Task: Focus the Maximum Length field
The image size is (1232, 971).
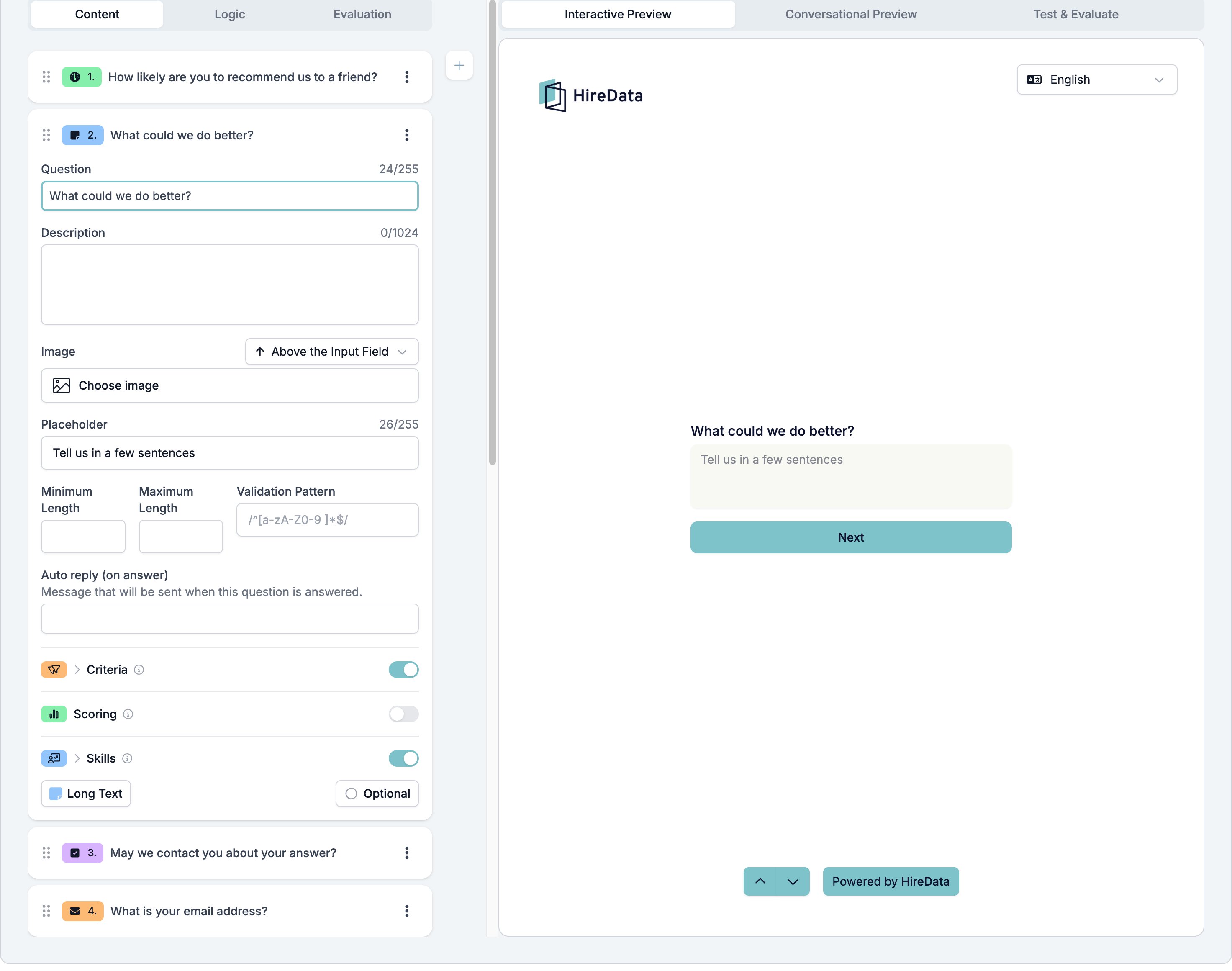Action: [x=181, y=537]
